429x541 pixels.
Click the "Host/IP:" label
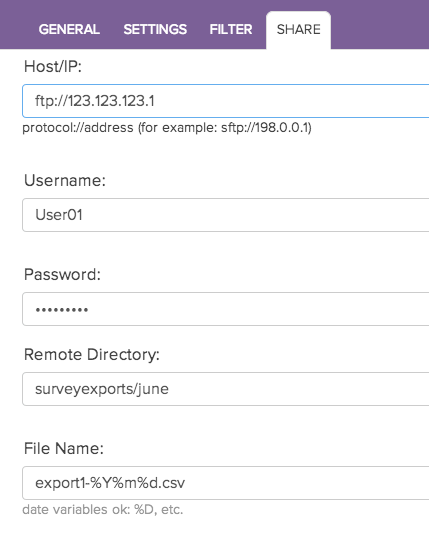tap(53, 66)
